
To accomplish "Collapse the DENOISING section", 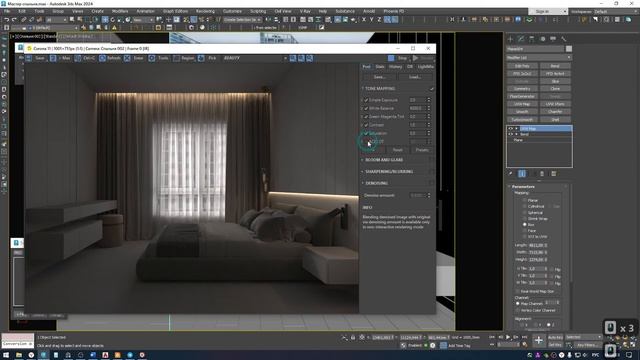I will (362, 183).
